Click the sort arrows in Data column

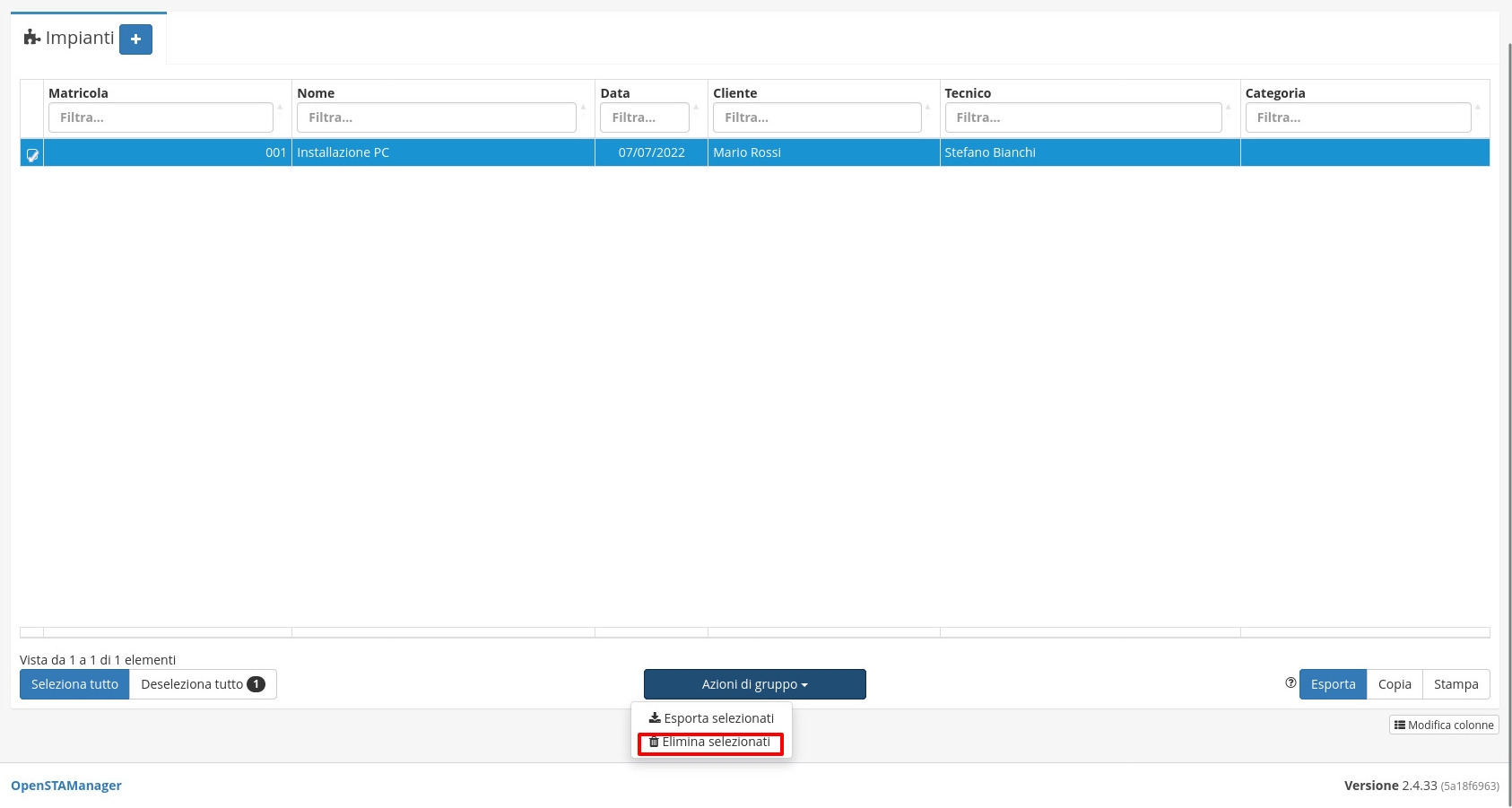pyautogui.click(x=696, y=108)
